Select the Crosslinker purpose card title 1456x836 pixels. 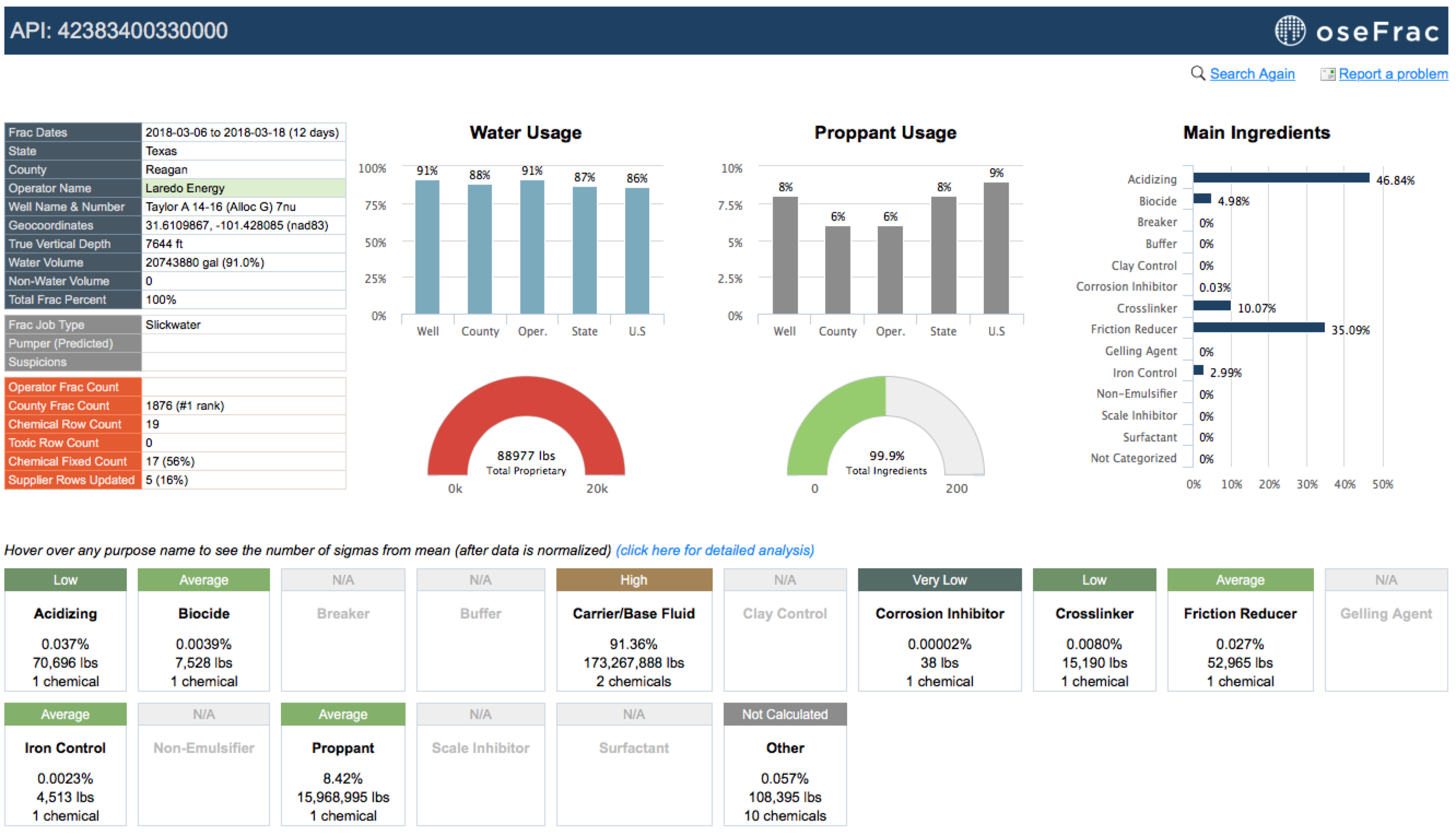click(1094, 613)
